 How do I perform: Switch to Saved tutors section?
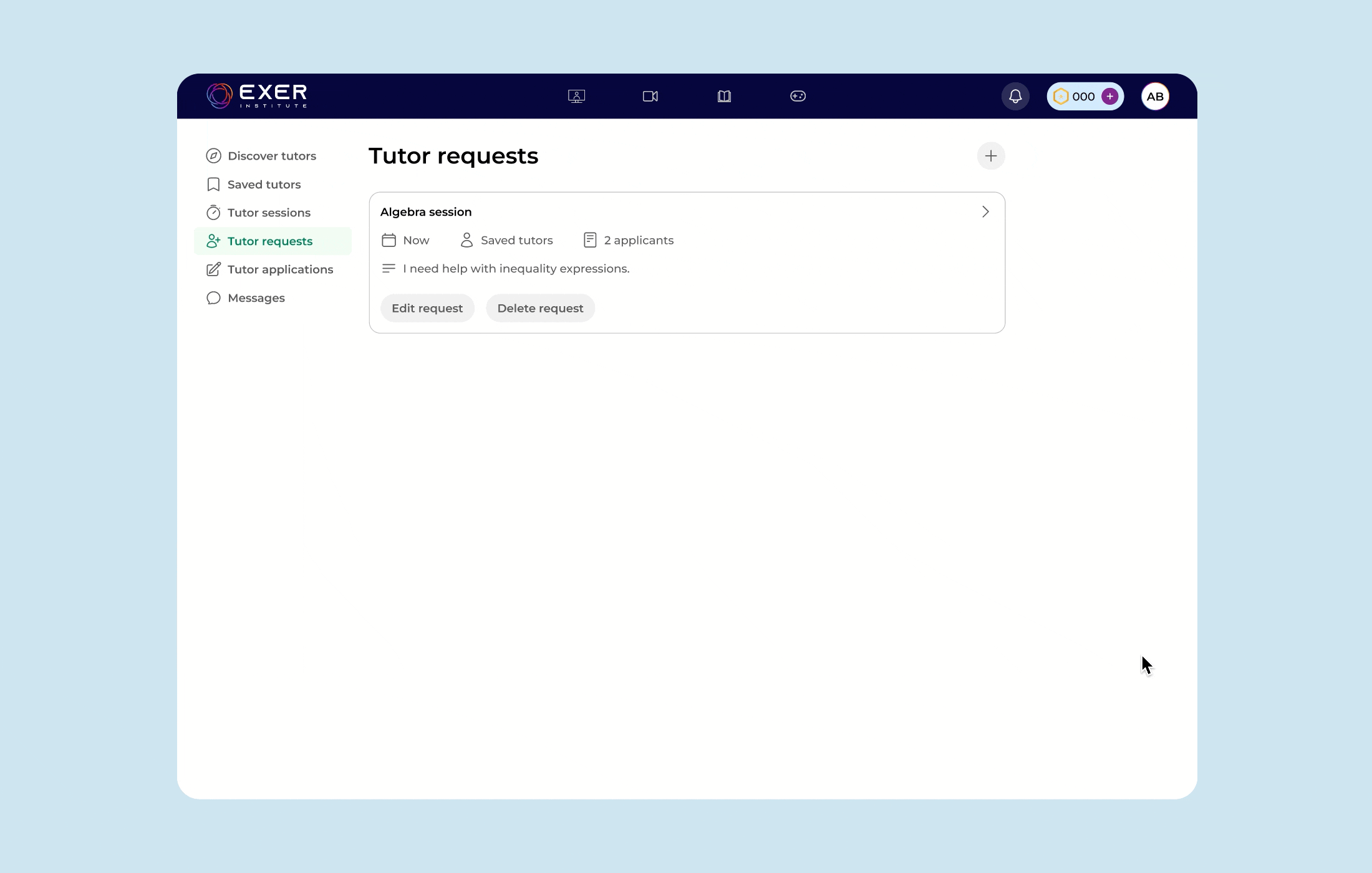coord(264,184)
